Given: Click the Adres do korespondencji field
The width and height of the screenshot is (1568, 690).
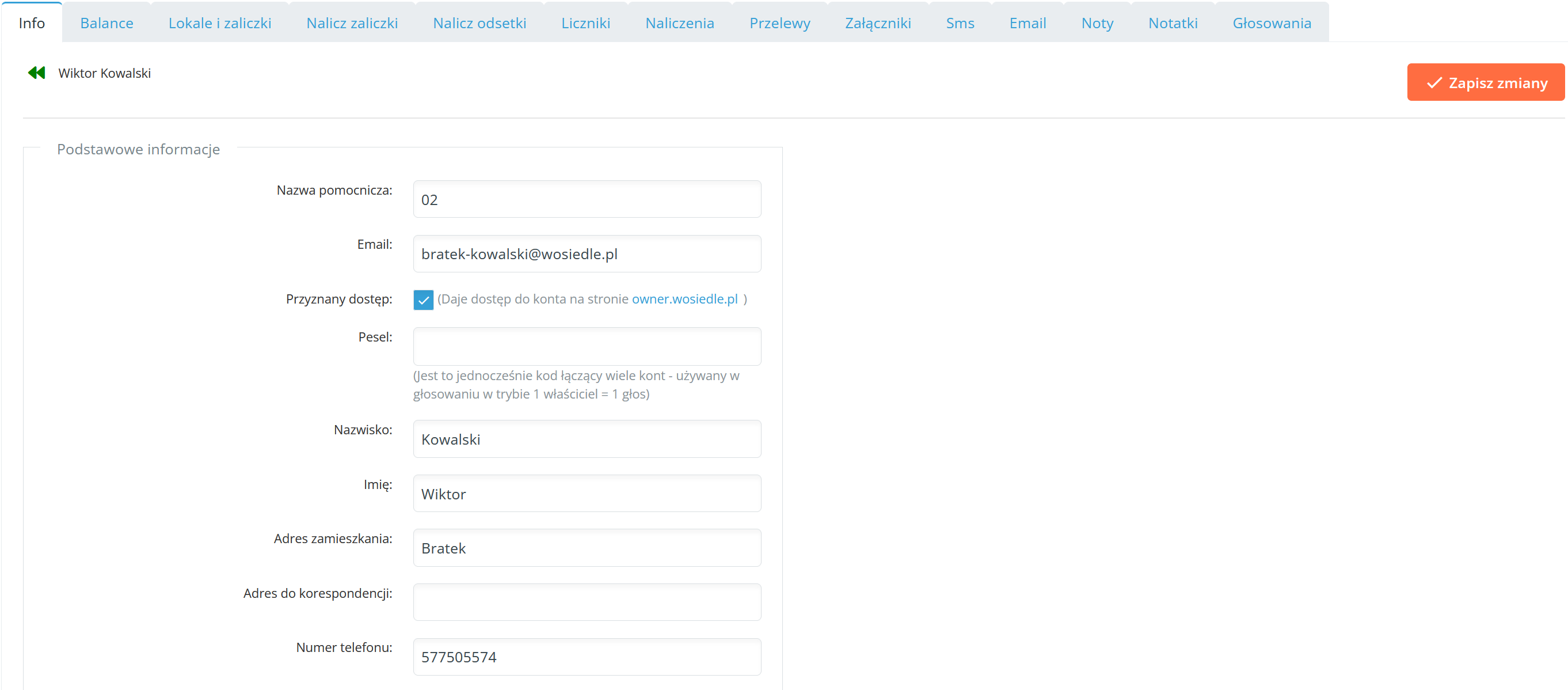Looking at the screenshot, I should tap(587, 602).
